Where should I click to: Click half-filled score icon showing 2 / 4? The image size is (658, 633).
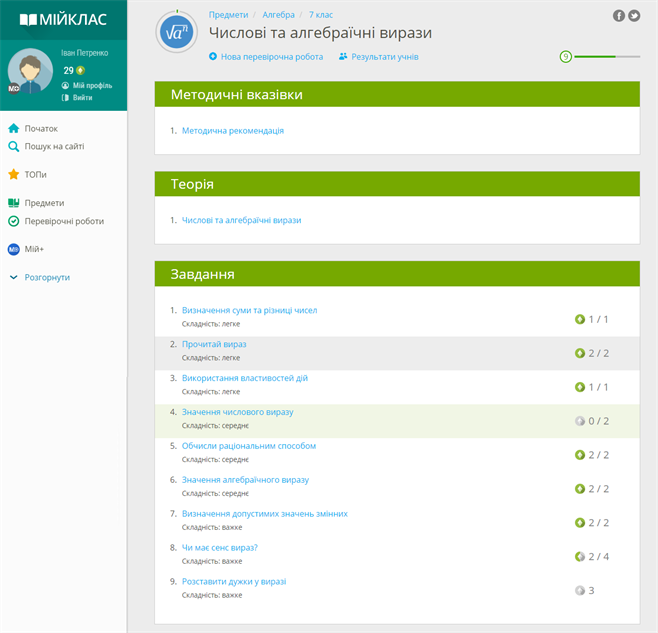pyautogui.click(x=580, y=557)
